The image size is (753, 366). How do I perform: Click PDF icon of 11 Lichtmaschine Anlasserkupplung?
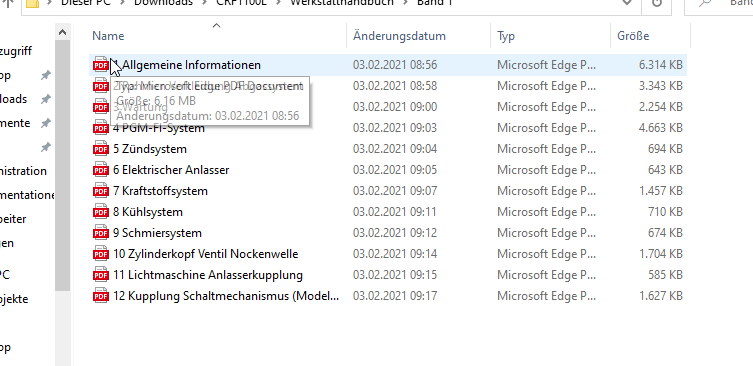(100, 275)
